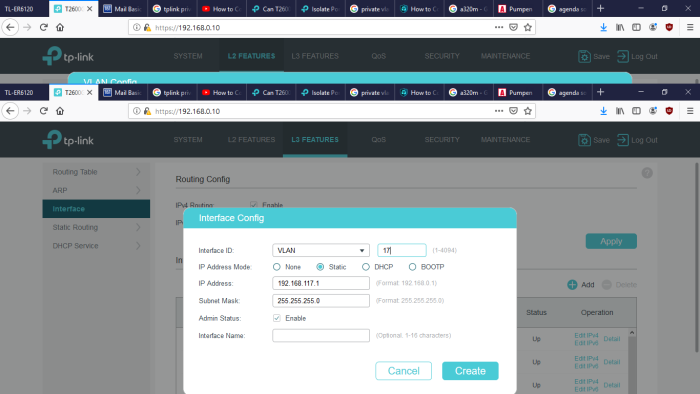Open Firefox downloads arrow icon
The height and width of the screenshot is (394, 700).
coord(603,111)
